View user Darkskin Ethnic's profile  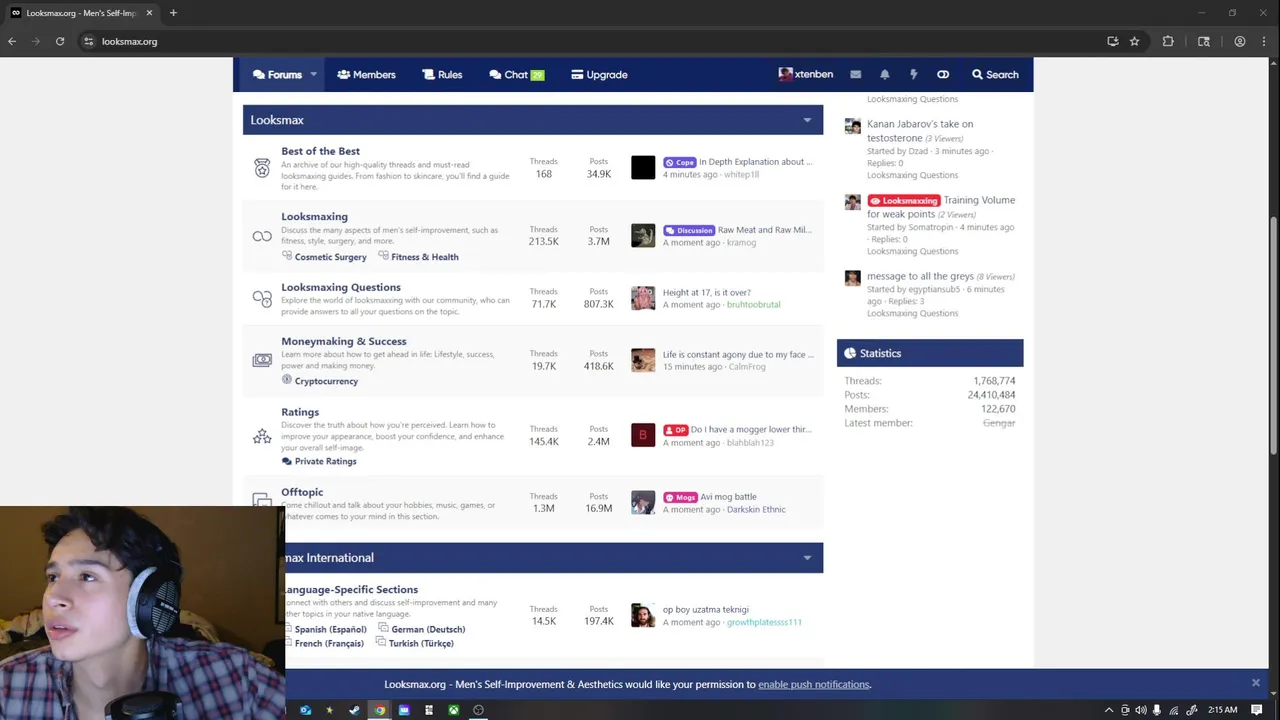756,510
